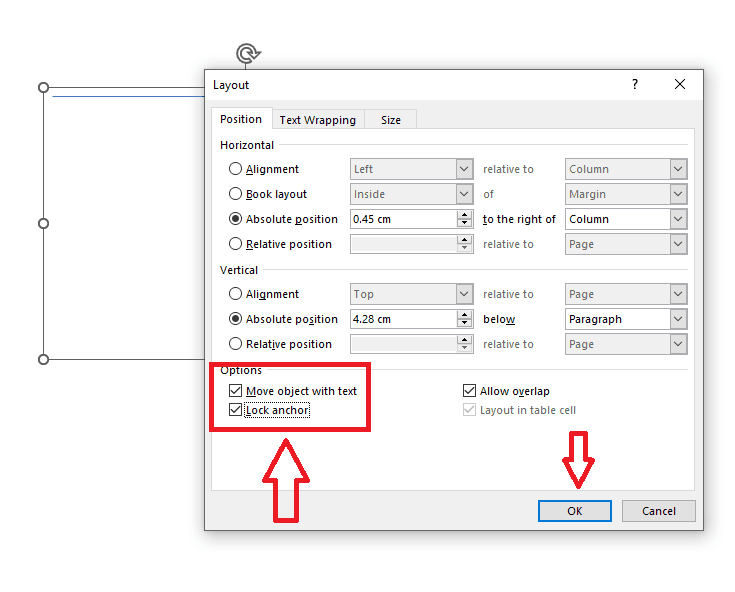Click the shape's bottom-left resize handle
Viewport: 735px width, 592px height.
coord(43,359)
